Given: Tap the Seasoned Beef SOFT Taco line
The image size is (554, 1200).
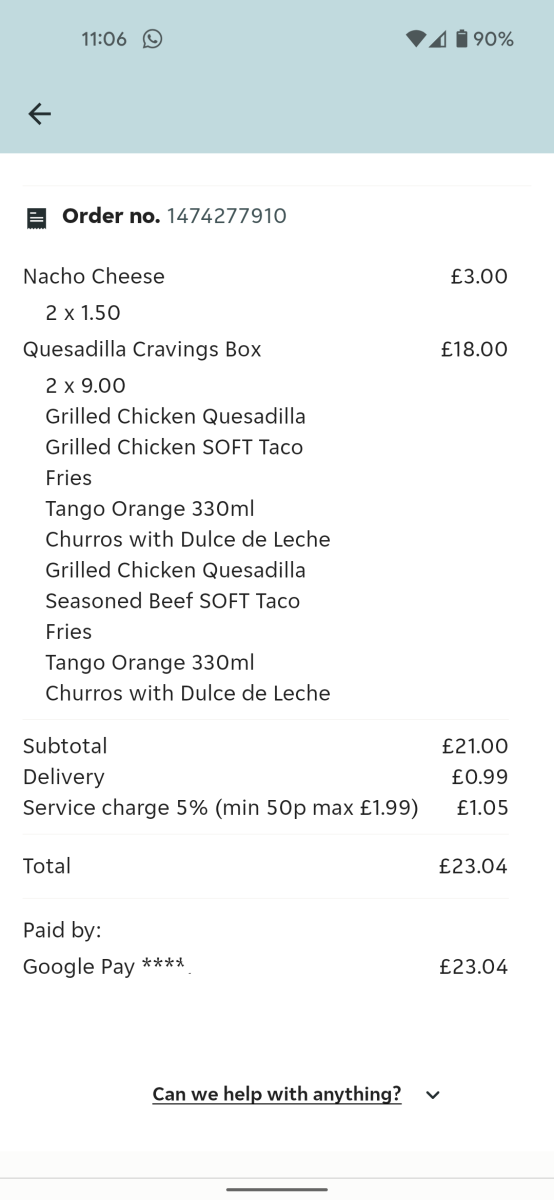Looking at the screenshot, I should pos(173,601).
